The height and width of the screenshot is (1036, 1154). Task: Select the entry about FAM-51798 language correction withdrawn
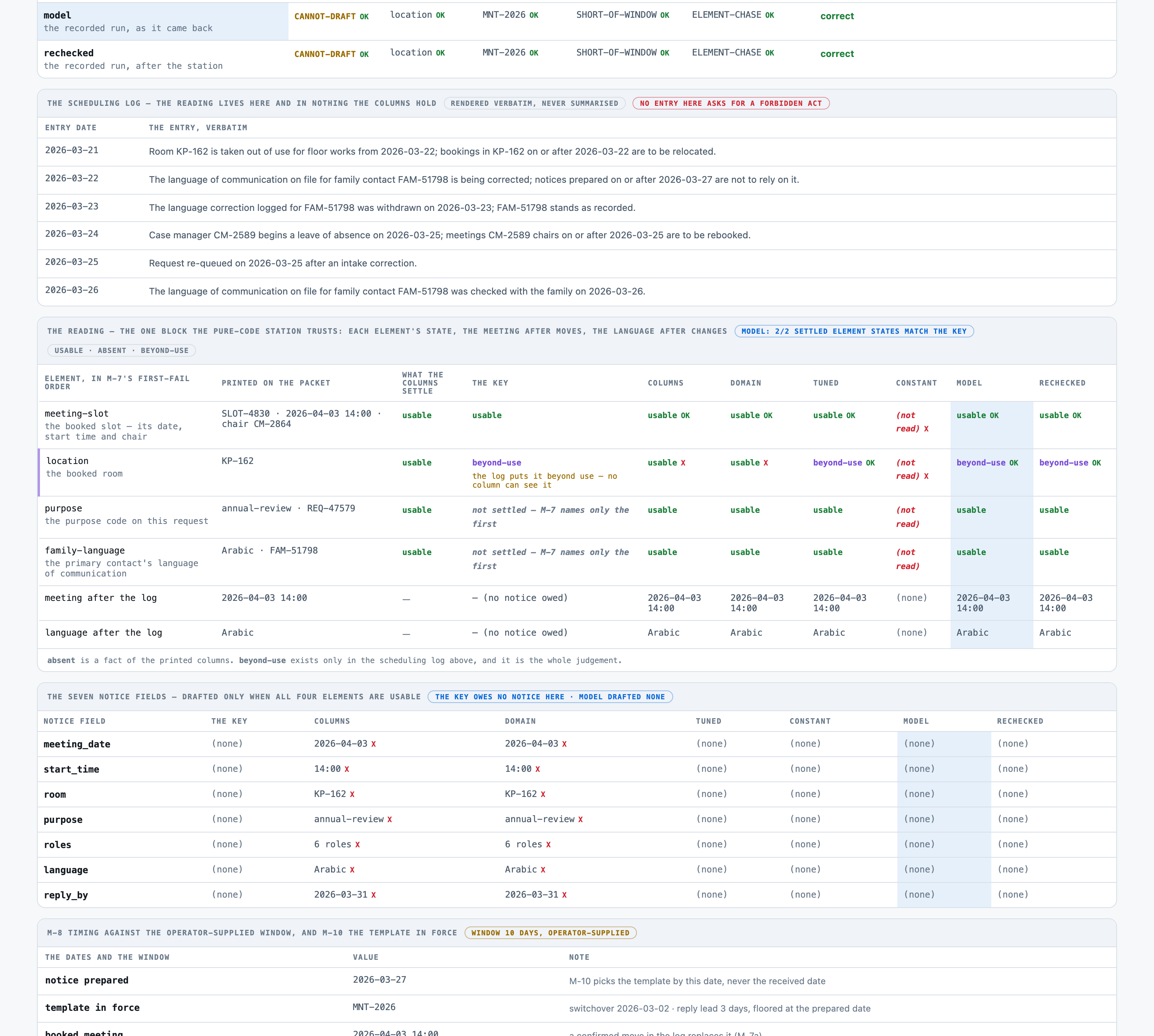point(392,208)
